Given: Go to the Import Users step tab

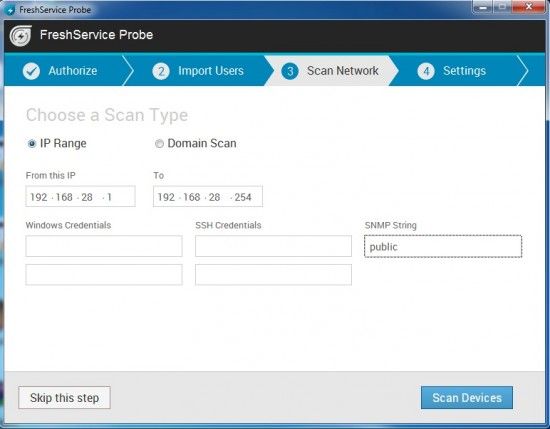Looking at the screenshot, I should (x=198, y=71).
